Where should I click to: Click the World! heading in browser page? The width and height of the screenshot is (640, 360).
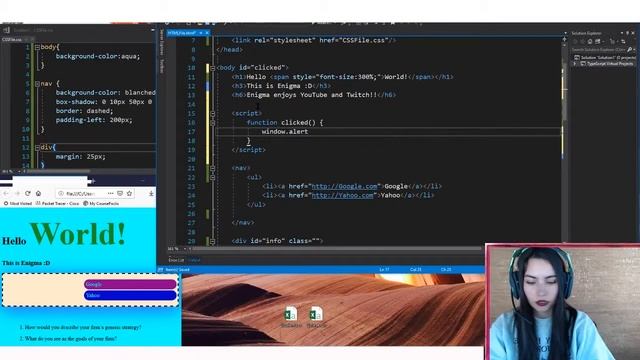[x=78, y=234]
